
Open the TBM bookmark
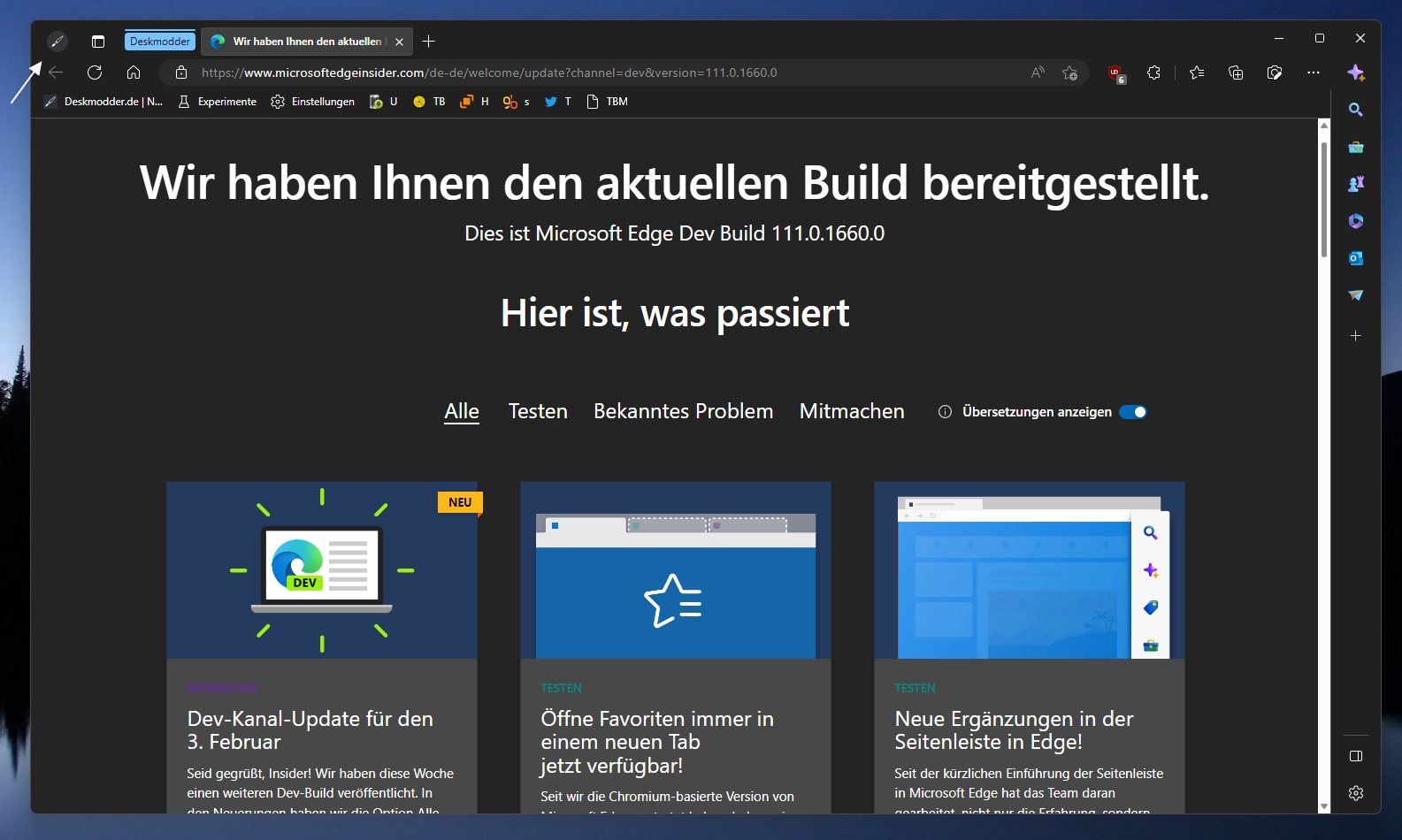[x=608, y=102]
